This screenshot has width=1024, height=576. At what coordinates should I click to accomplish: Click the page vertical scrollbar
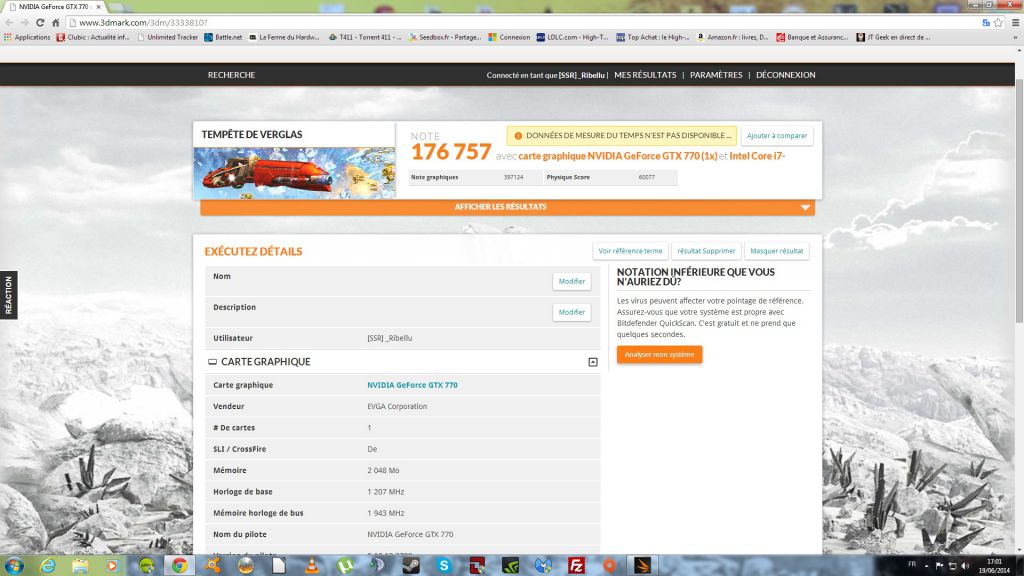[x=1019, y=199]
